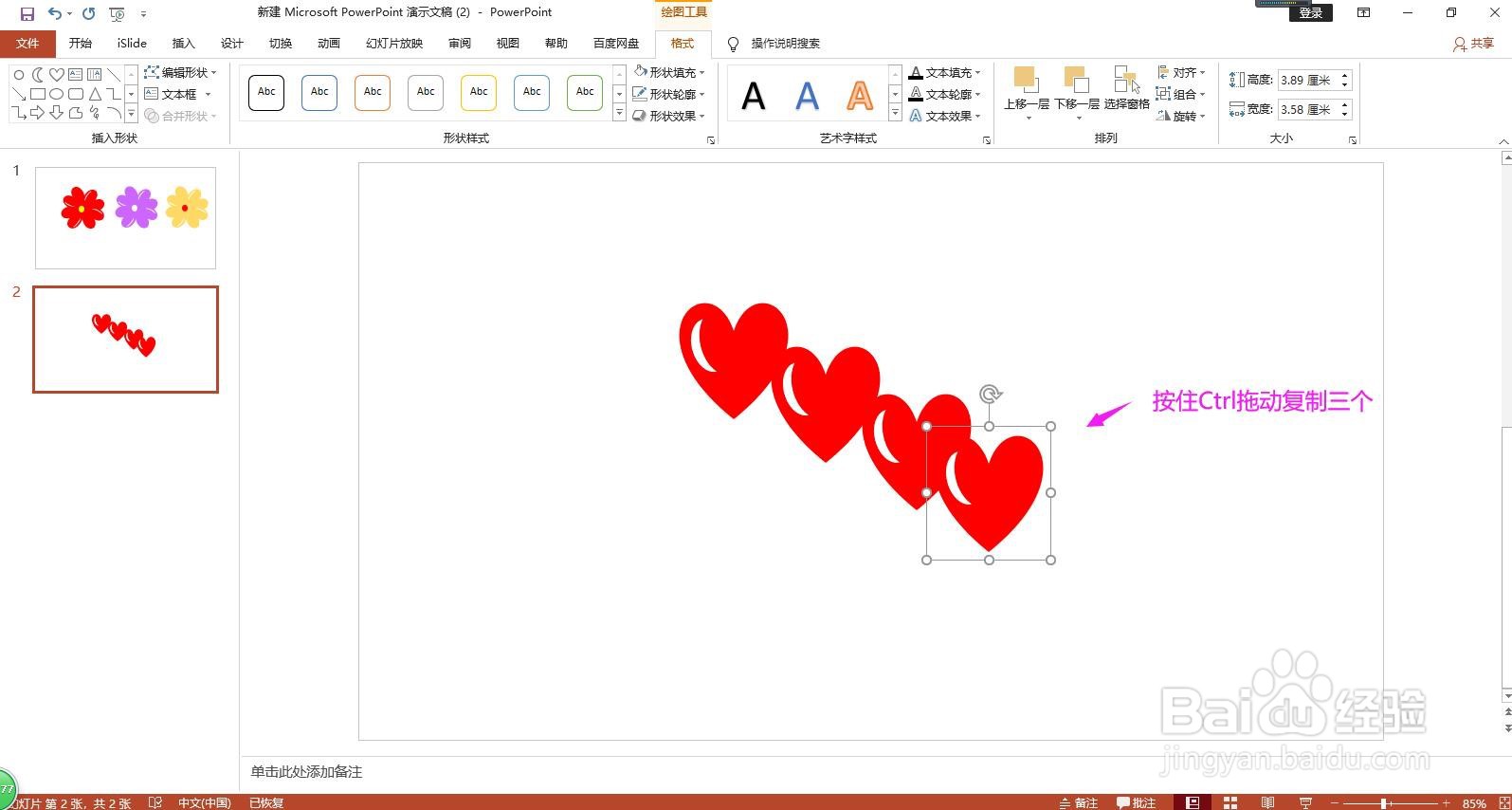Image resolution: width=1512 pixels, height=810 pixels.
Task: Pick the scribble freeform shape in gallery
Action: (x=95, y=113)
